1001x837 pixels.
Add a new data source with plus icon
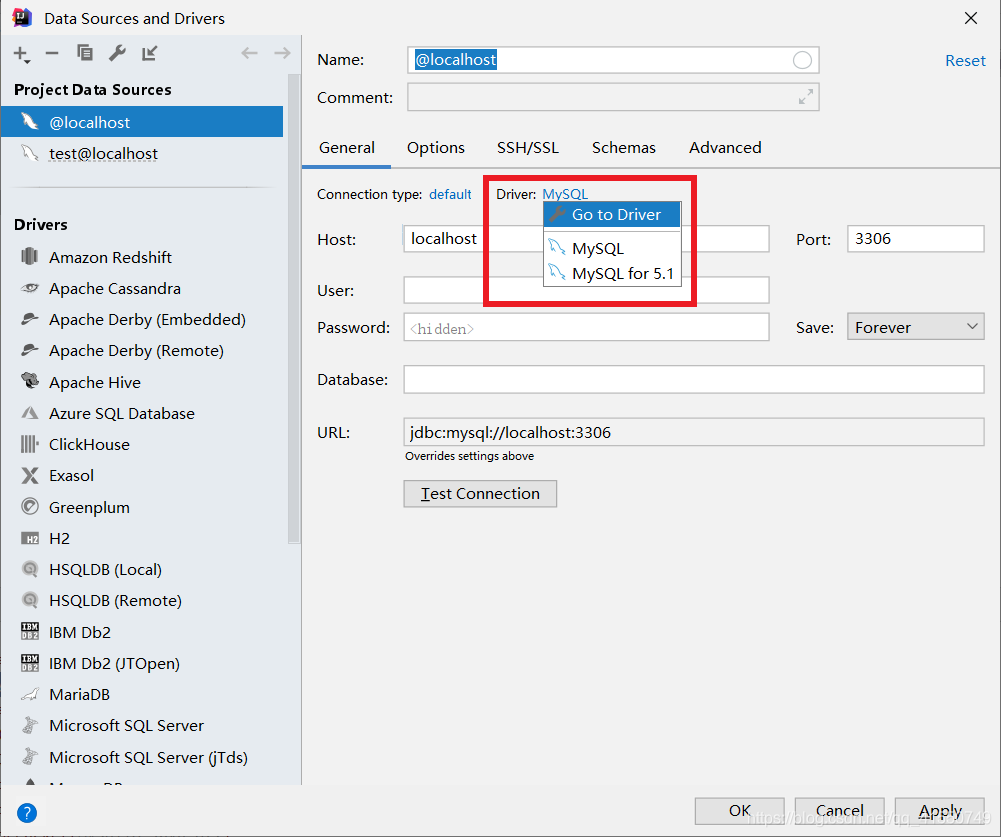click(x=21, y=54)
